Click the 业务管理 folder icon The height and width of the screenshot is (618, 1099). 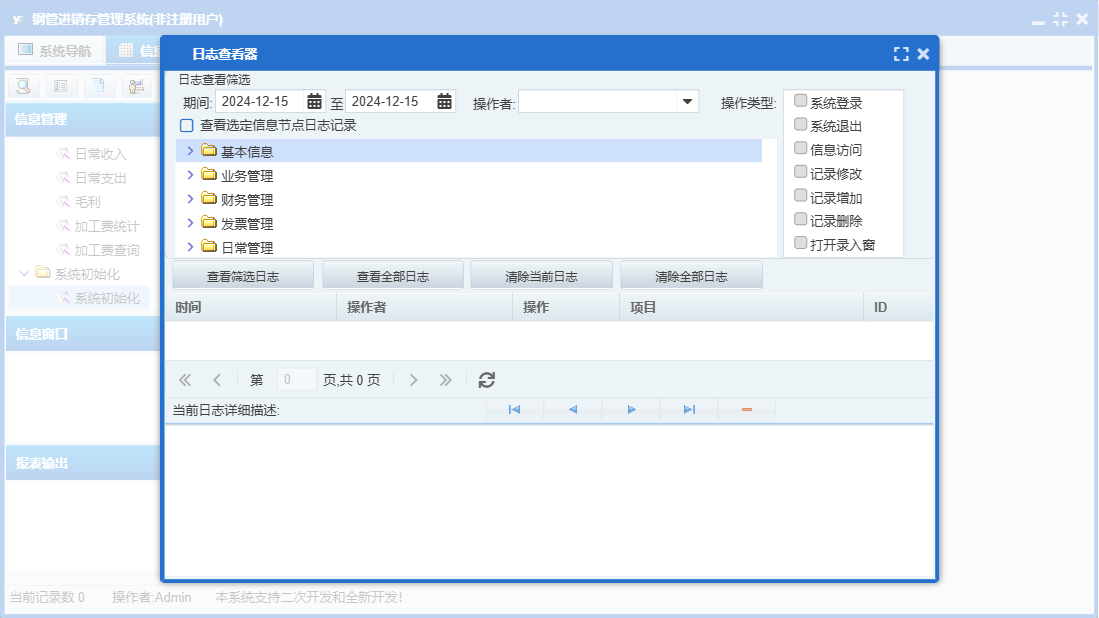pos(209,174)
